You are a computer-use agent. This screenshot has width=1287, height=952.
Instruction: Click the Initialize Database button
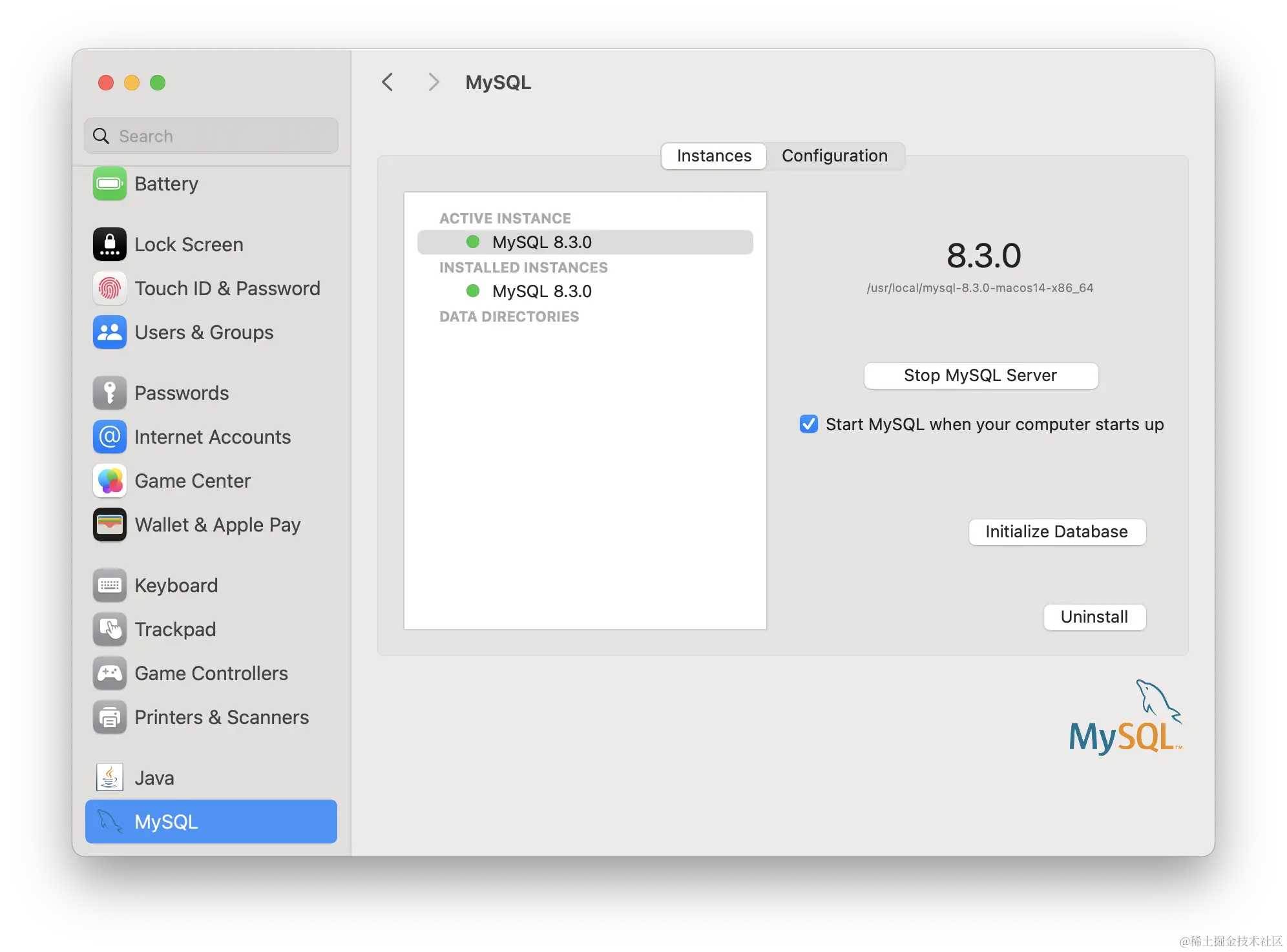coord(1056,532)
